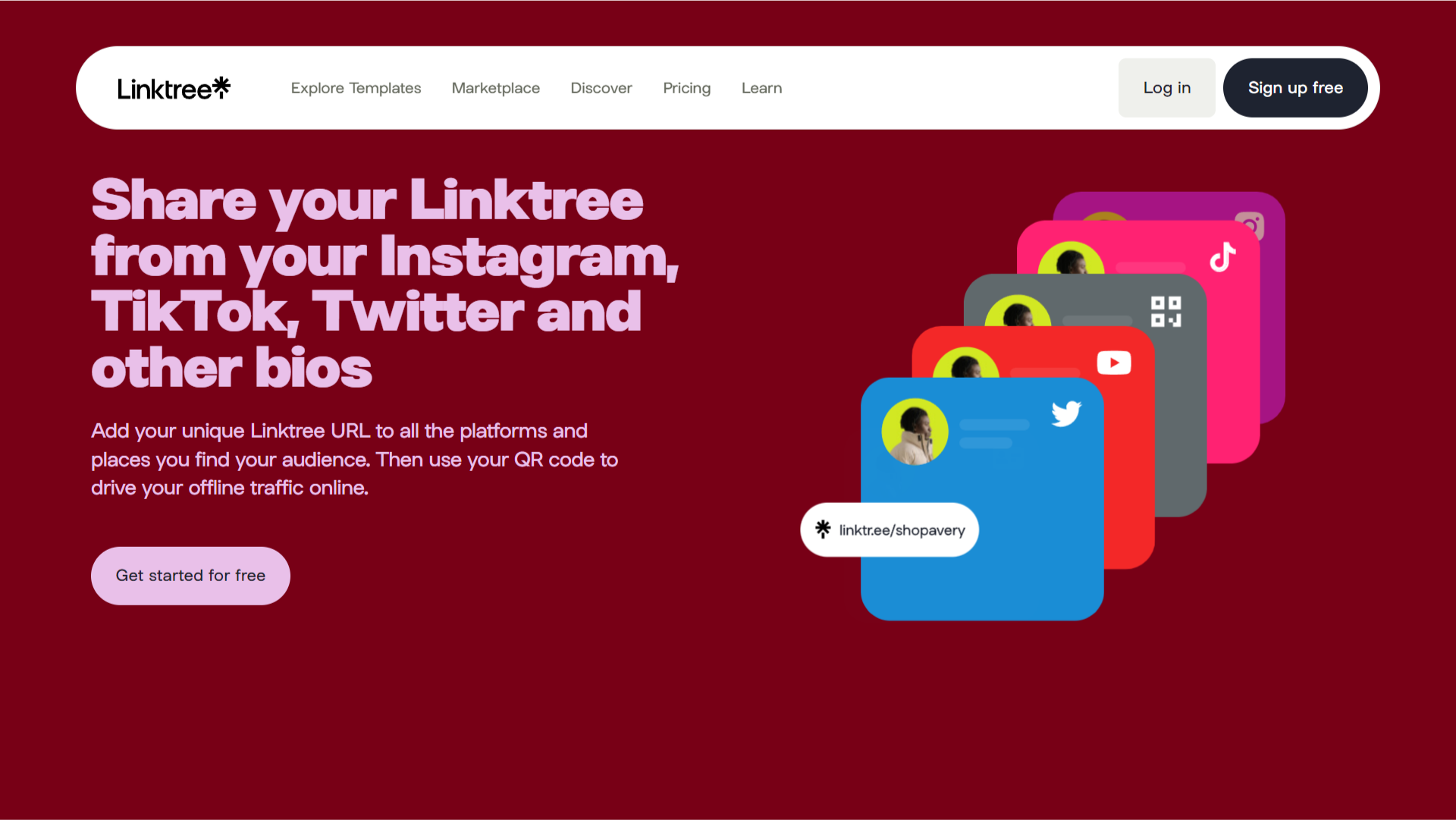The image size is (1456, 820).
Task: Go to the Discover page
Action: 601,88
